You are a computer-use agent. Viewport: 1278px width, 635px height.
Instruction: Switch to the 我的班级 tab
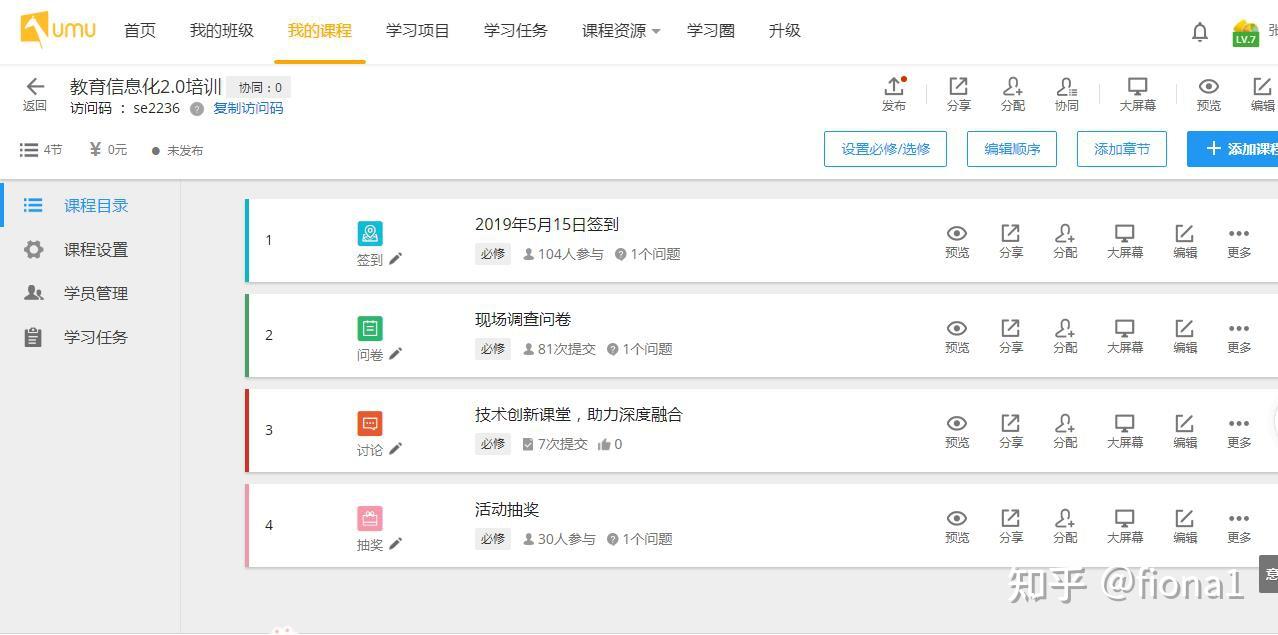pyautogui.click(x=220, y=31)
